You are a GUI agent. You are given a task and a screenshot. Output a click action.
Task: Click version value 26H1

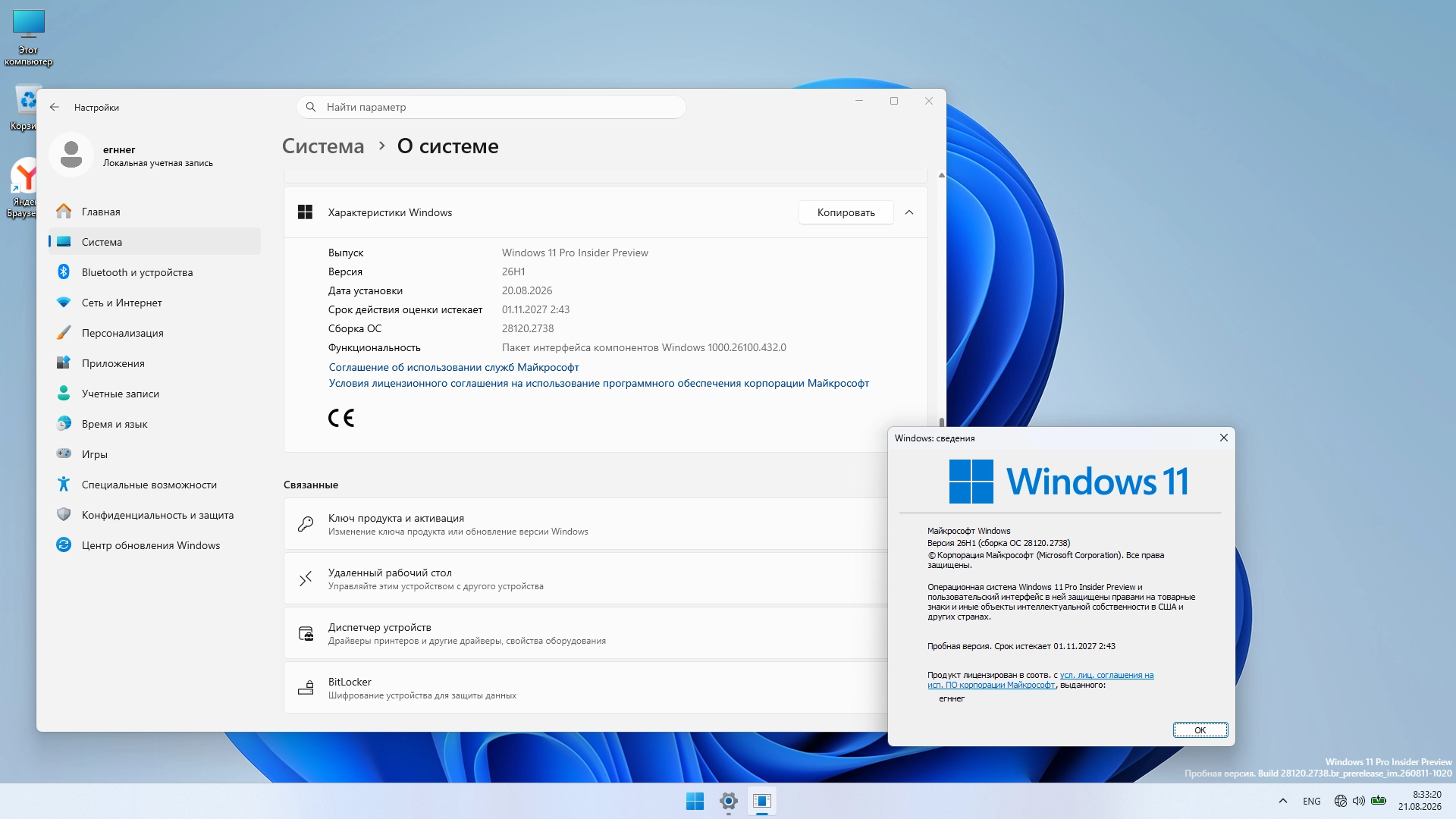pyautogui.click(x=513, y=271)
